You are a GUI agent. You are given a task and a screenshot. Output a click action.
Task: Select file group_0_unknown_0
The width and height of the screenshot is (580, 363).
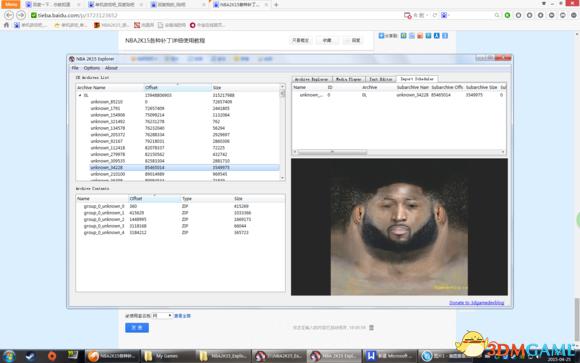(104, 206)
